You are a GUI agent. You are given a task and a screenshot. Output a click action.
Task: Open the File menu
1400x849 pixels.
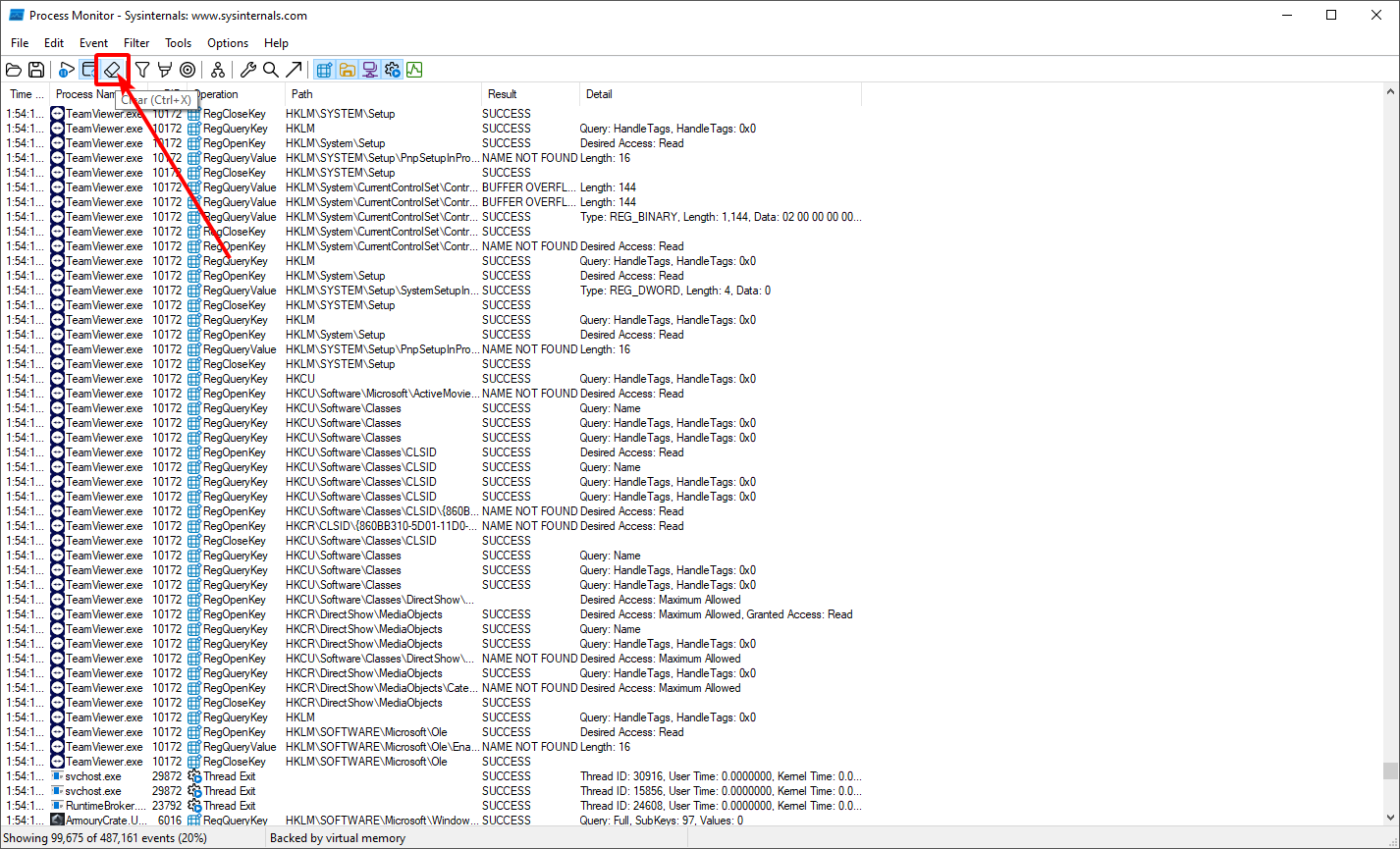(20, 43)
